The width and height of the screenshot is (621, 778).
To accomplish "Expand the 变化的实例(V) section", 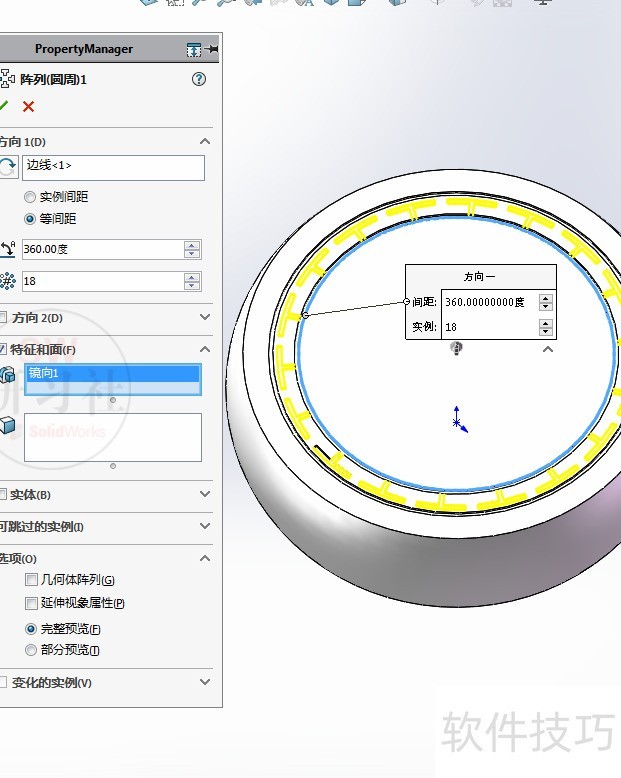I will tap(205, 682).
